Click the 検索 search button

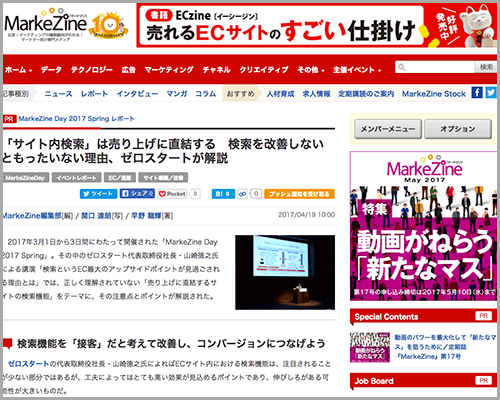[486, 67]
